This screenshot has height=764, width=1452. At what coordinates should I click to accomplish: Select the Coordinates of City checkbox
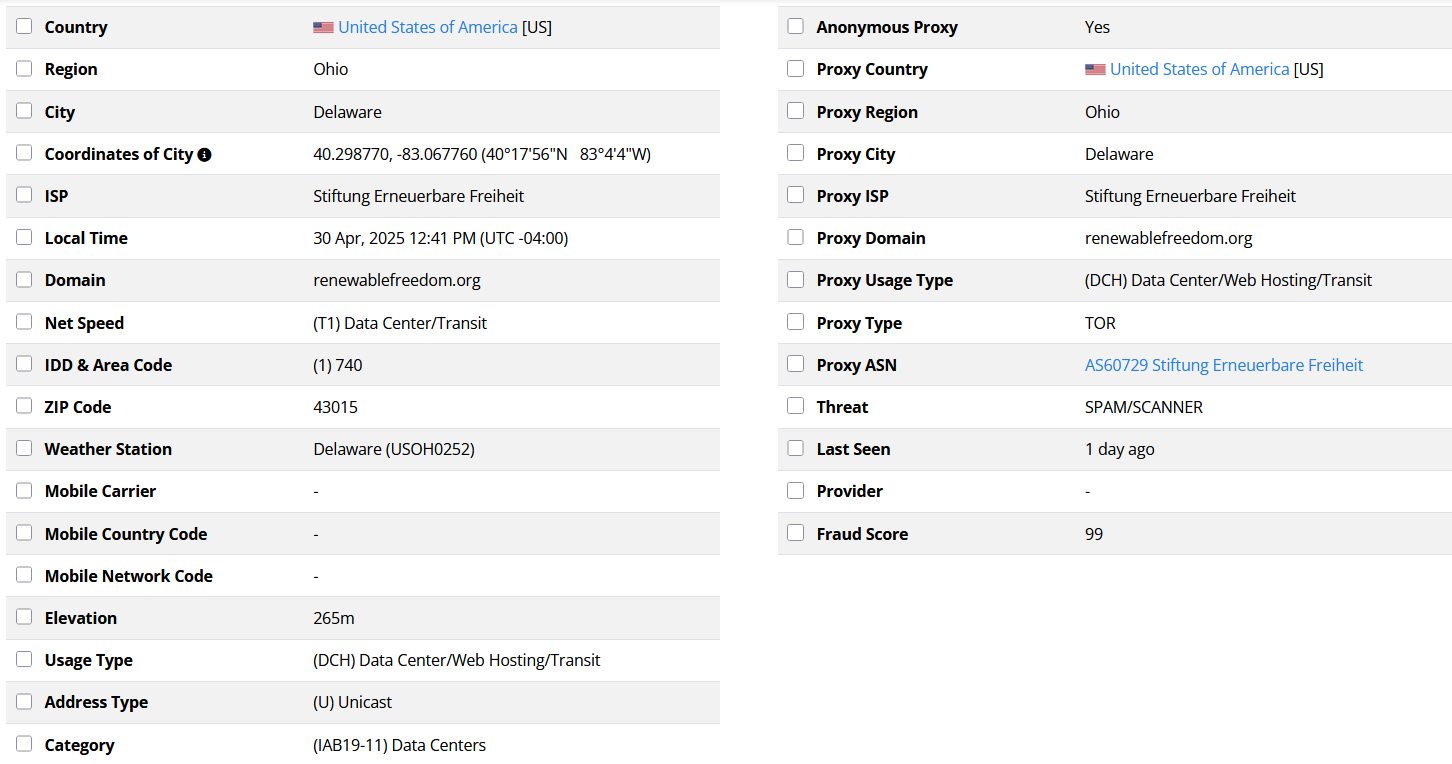click(24, 153)
